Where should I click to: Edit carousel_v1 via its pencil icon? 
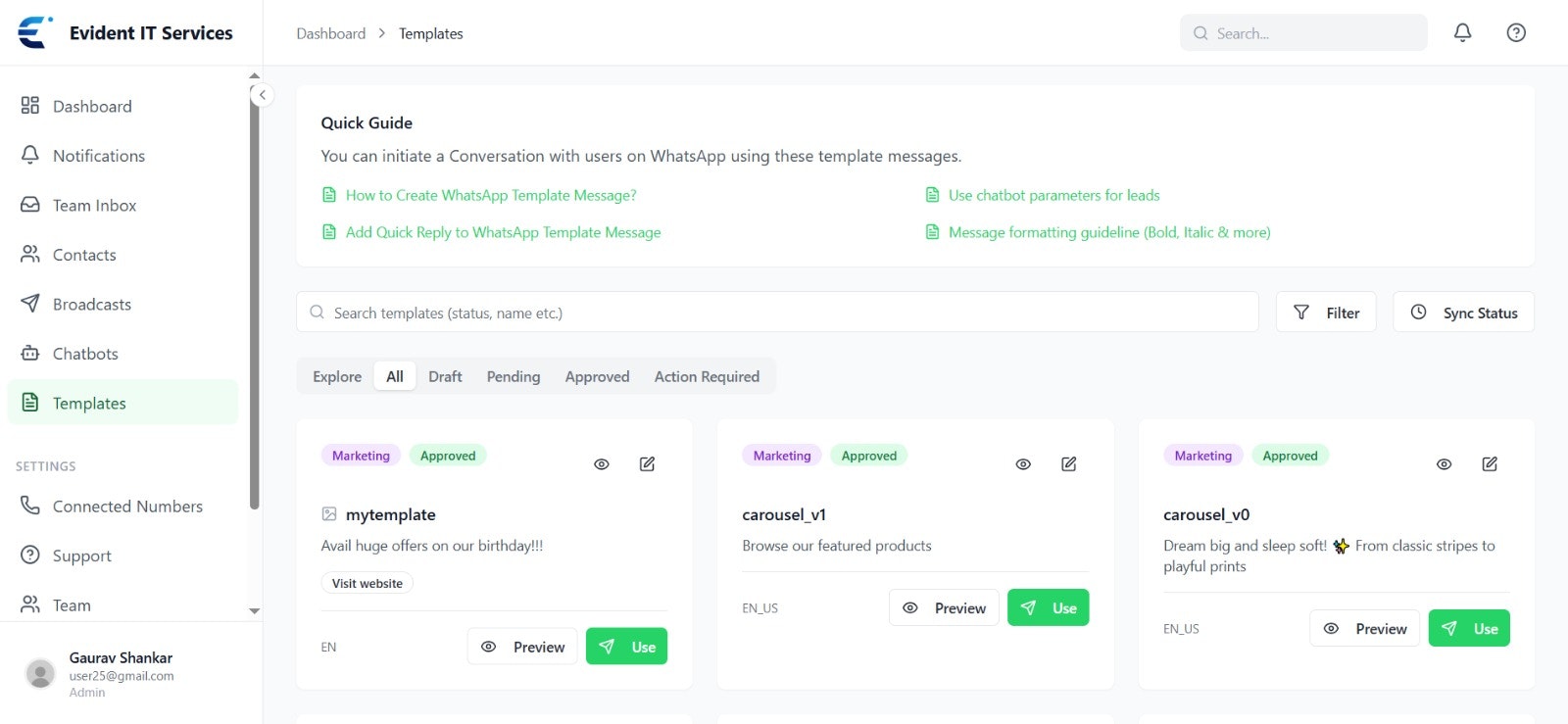[1069, 464]
